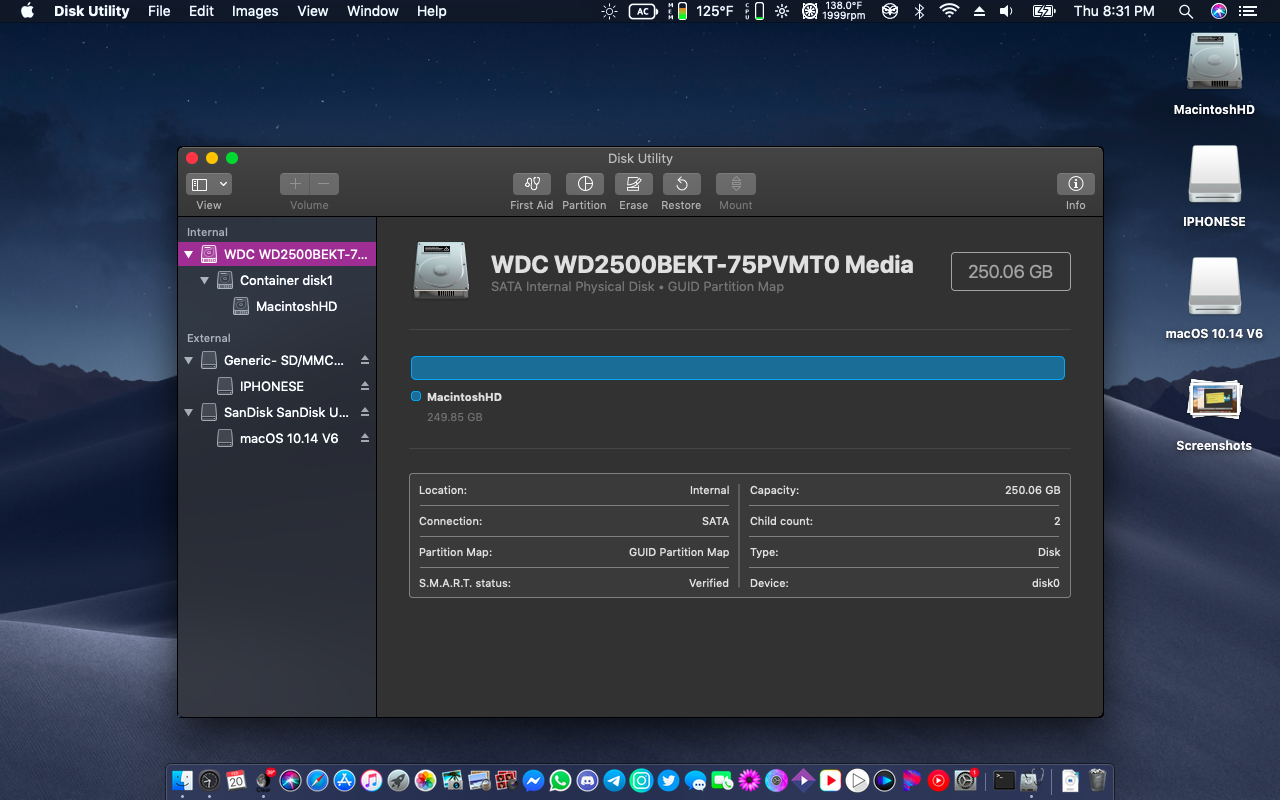Select macOS 10.14 V6 desktop drive icon
This screenshot has width=1280, height=800.
tap(1214, 286)
